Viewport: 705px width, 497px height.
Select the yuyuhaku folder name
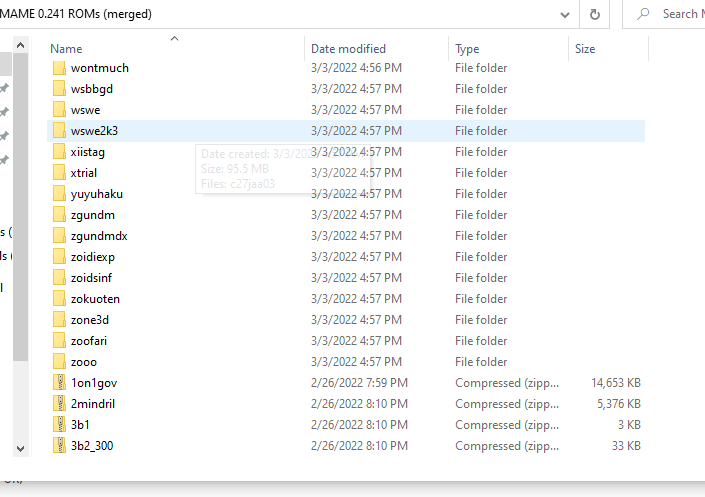pyautogui.click(x=97, y=194)
